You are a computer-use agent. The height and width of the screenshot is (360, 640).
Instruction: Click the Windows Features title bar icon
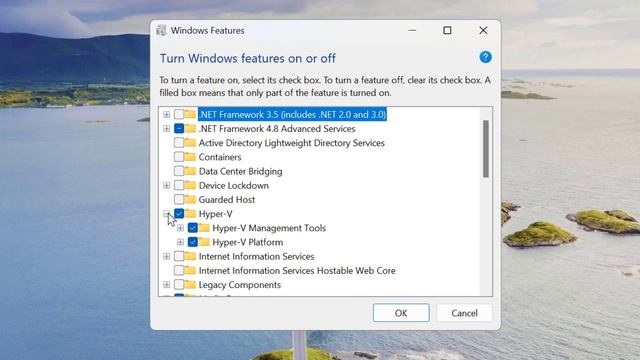[x=162, y=31]
